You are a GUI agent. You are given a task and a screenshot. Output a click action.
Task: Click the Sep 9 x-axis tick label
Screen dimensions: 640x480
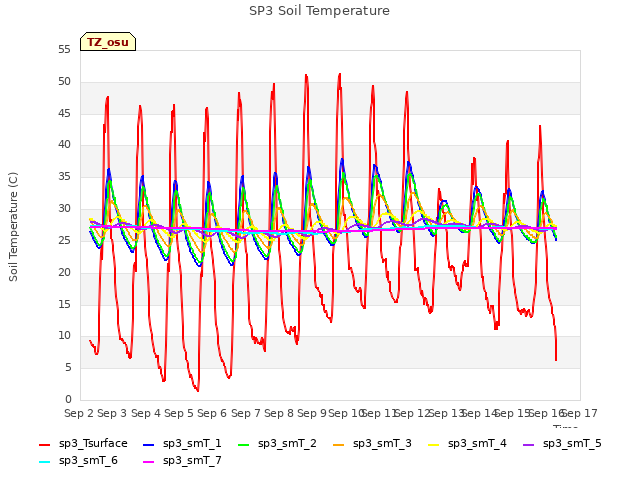[x=312, y=413]
